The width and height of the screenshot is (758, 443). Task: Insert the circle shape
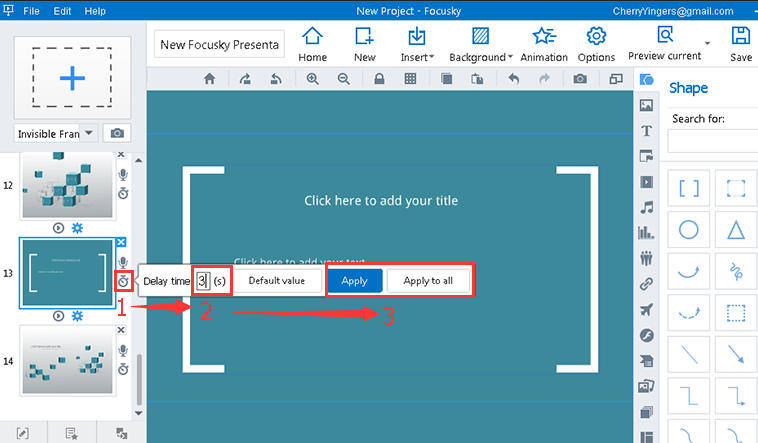688,230
